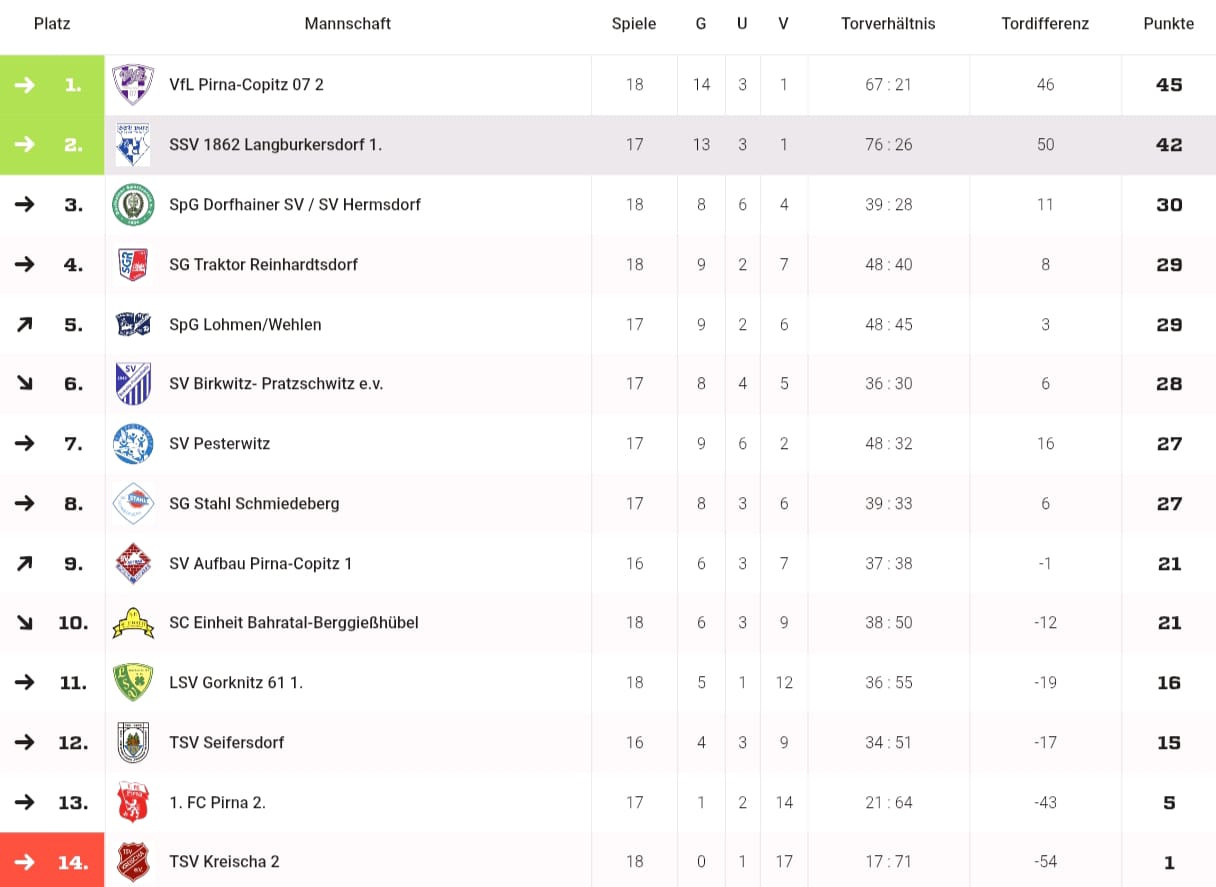Click the Punkte column header

pyautogui.click(x=1168, y=24)
